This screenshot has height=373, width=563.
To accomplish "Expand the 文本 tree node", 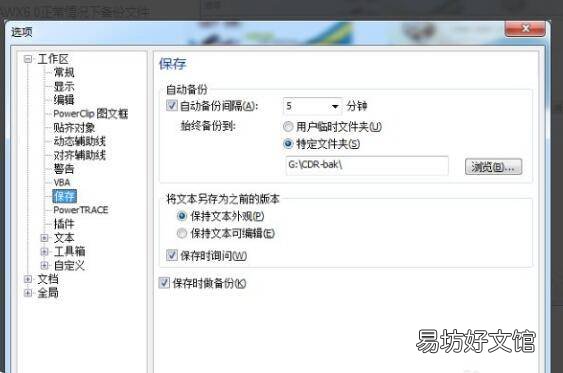I will [x=44, y=238].
